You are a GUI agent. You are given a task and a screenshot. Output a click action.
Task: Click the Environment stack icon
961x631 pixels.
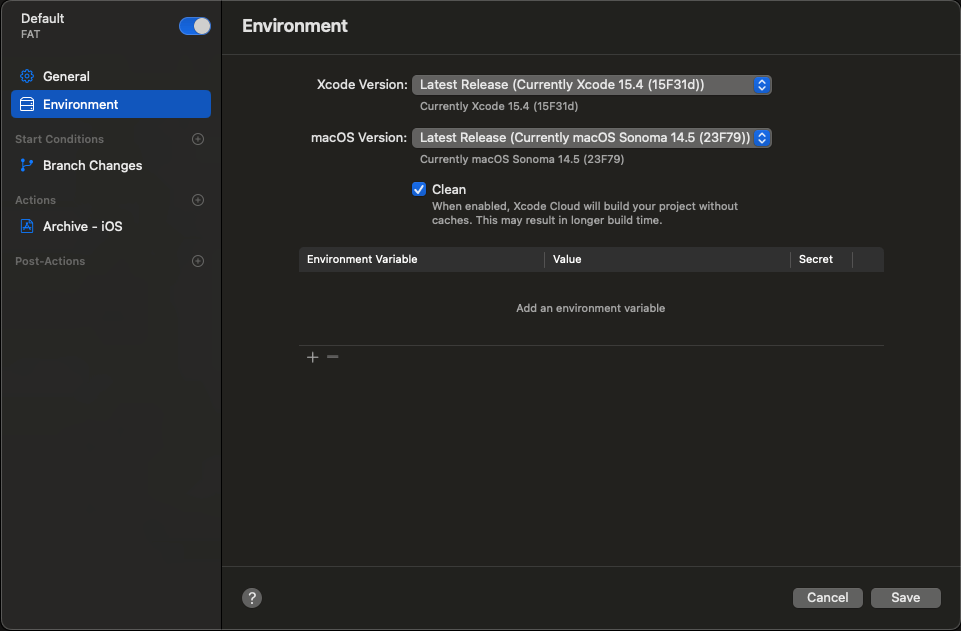[x=27, y=104]
